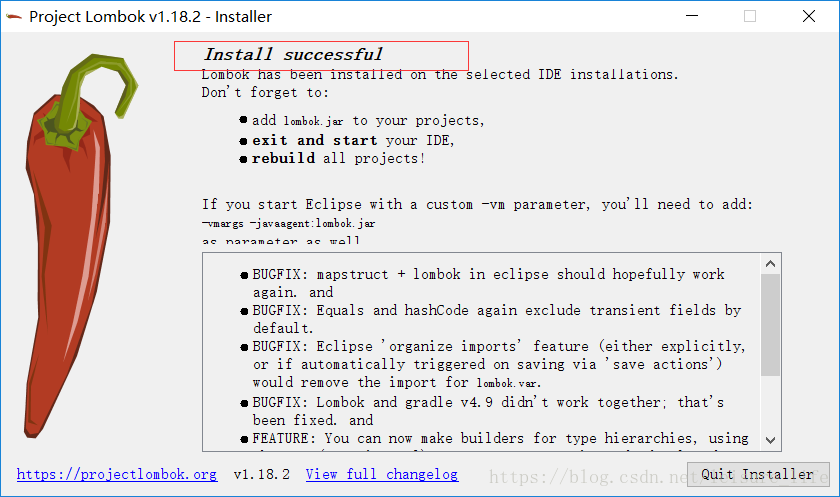Click the green stem of the pepper

point(94,96)
